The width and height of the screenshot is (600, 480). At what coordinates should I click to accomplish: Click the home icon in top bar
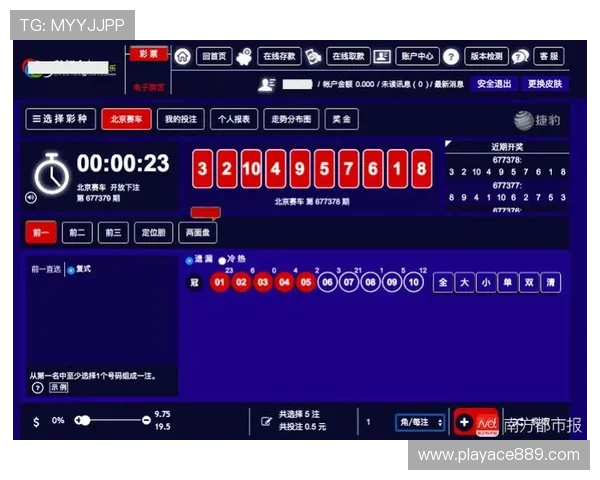(x=182, y=57)
